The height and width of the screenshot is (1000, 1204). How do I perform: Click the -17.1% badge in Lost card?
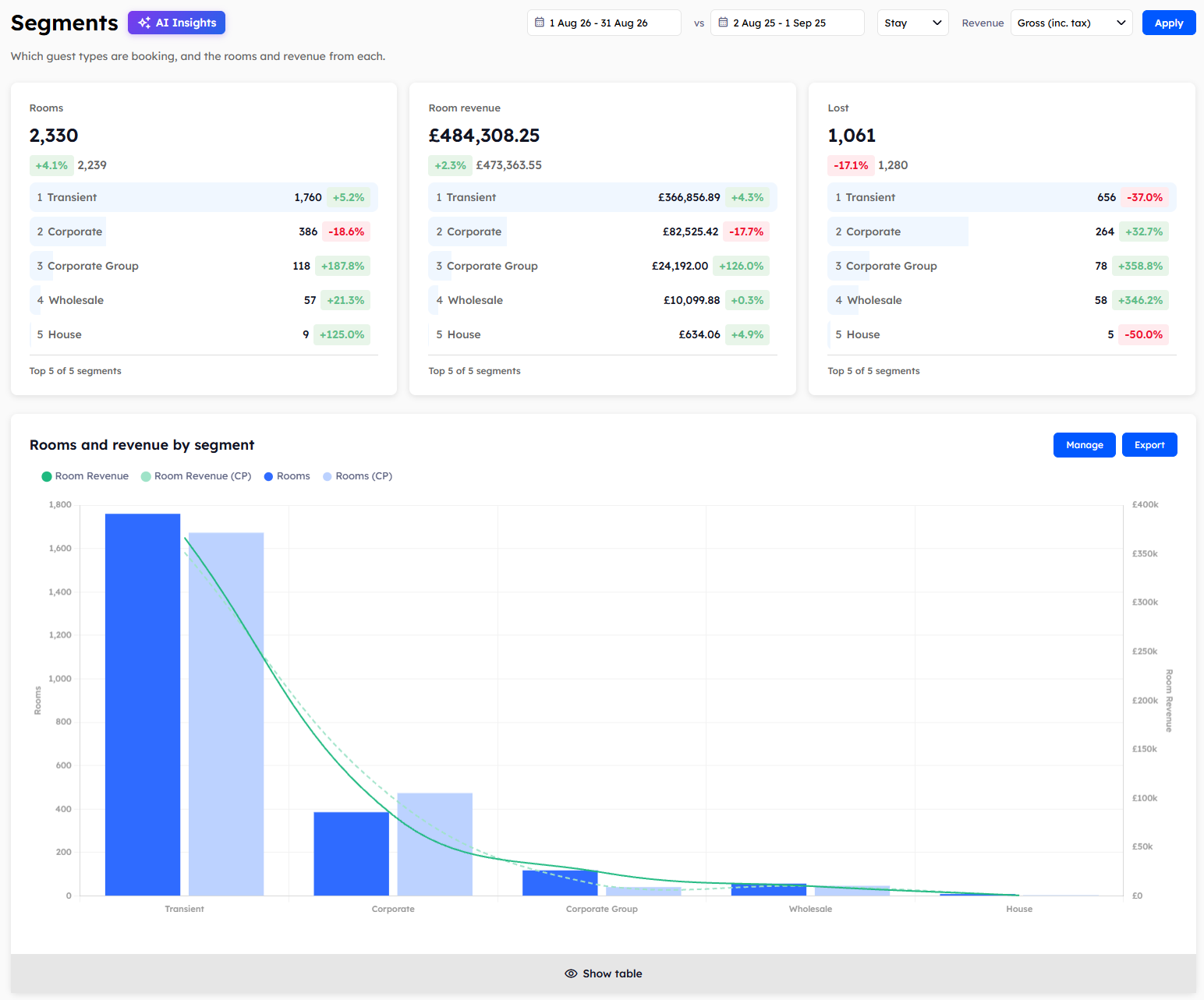click(x=851, y=165)
